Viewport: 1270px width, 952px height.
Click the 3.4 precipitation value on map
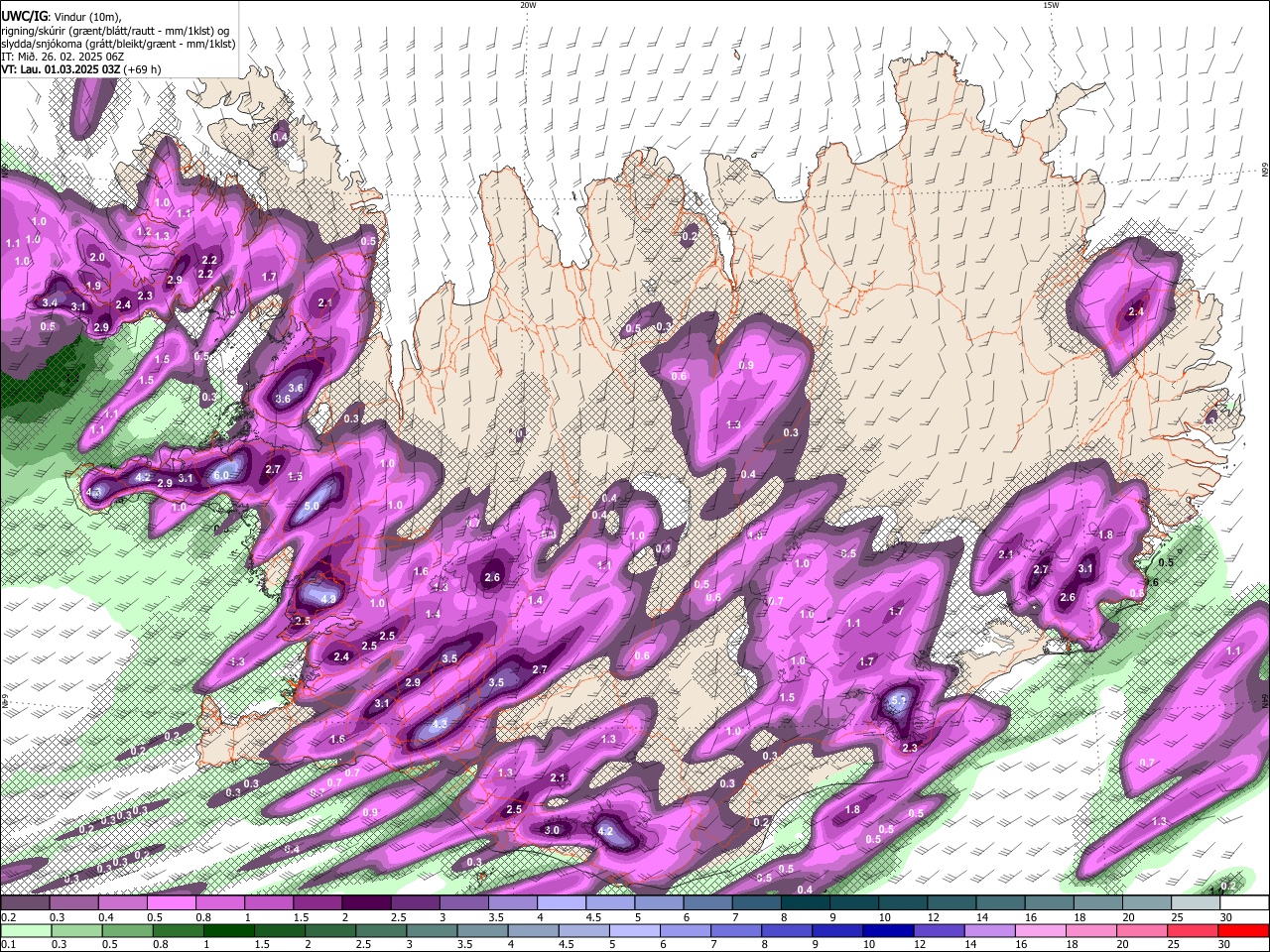(x=51, y=302)
